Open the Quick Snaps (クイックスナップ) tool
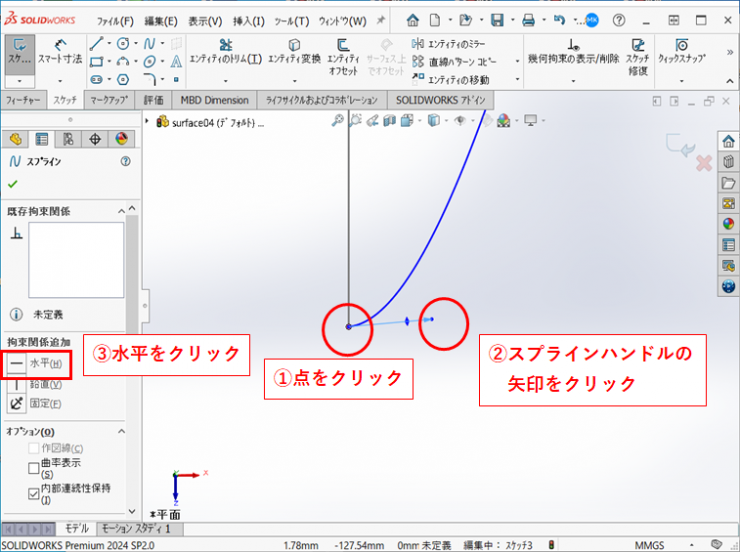This screenshot has height=552, width=740. (681, 45)
